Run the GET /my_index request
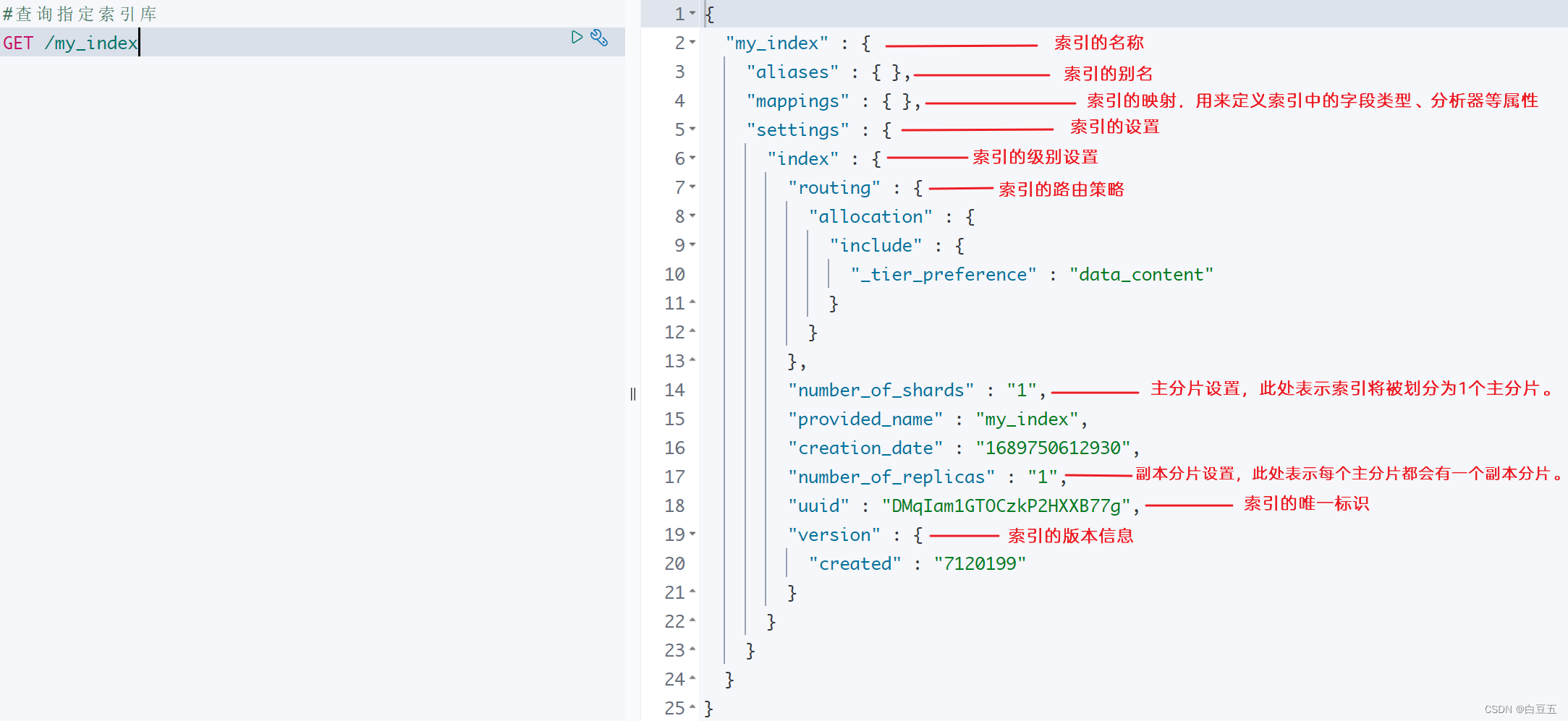This screenshot has width=1568, height=721. [577, 37]
